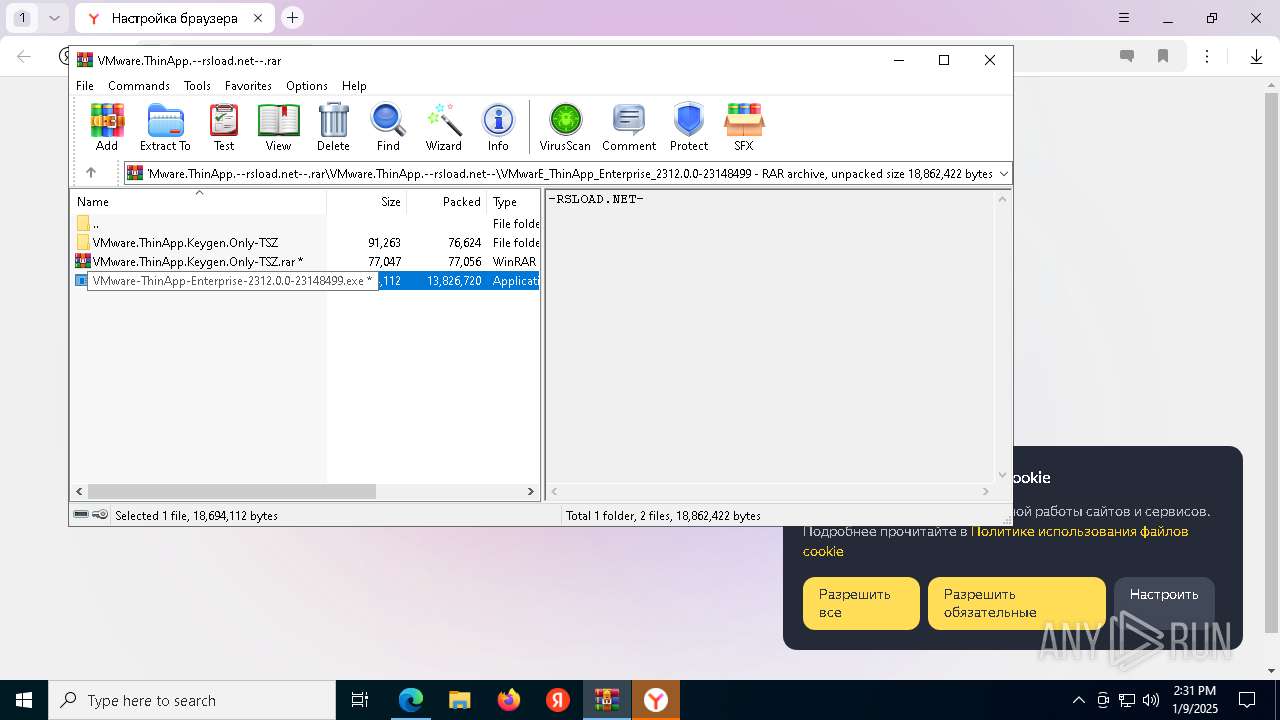Click file list scroll left arrow
1280x720 pixels.
[79, 492]
